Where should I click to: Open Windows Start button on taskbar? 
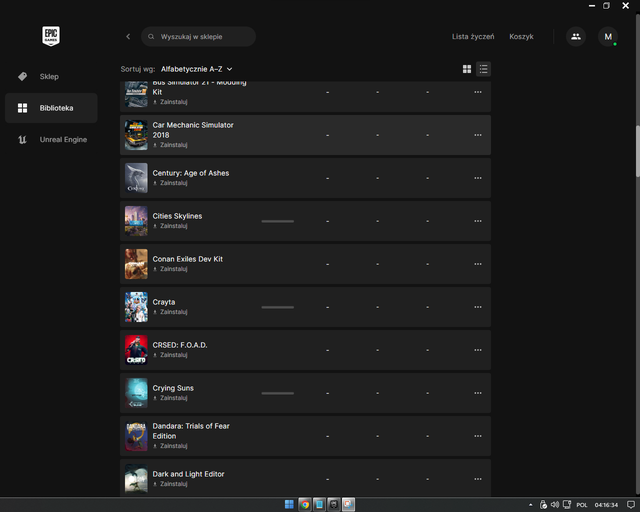(289, 504)
